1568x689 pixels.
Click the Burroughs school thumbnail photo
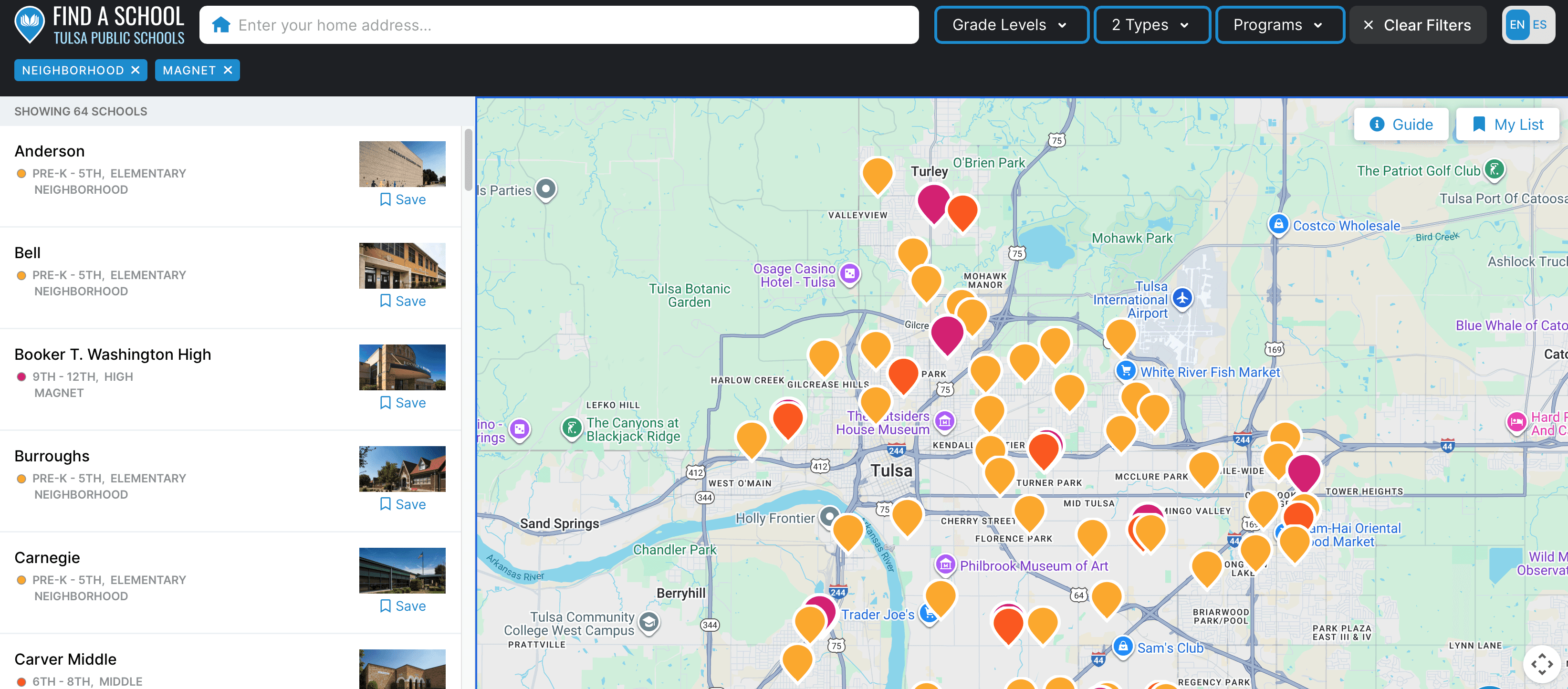point(402,470)
